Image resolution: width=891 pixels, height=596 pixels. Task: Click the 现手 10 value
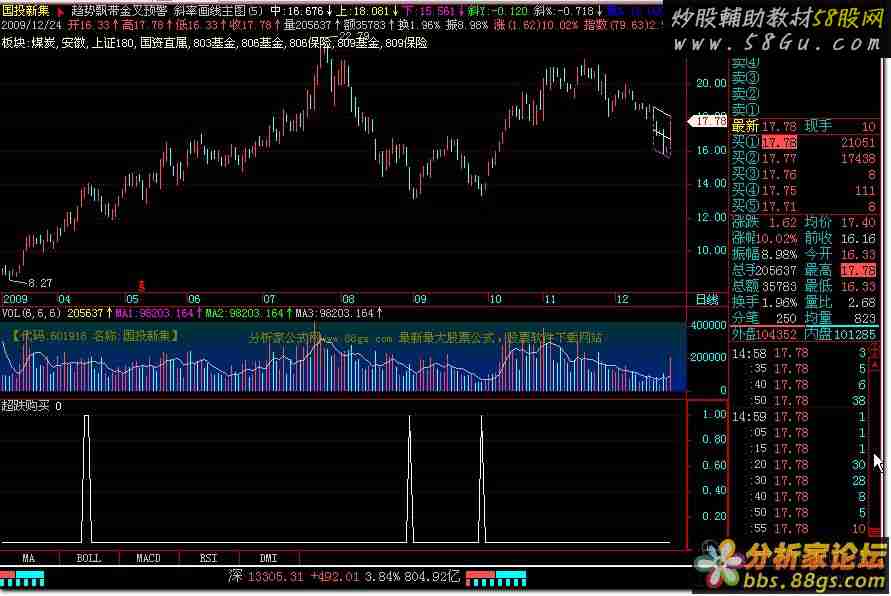pos(869,126)
